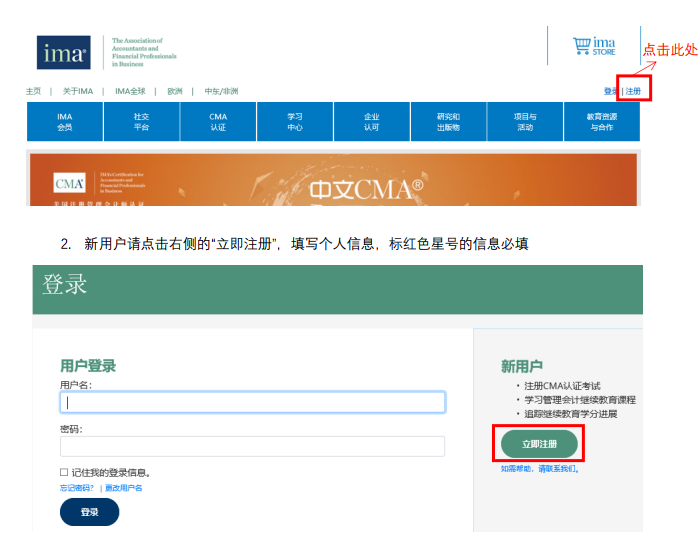700x537 pixels.
Task: Open the IMA会员 menu
Action: pyautogui.click(x=65, y=121)
